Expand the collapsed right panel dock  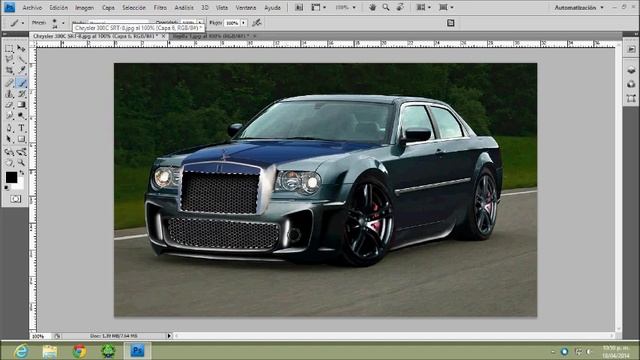[x=635, y=34]
